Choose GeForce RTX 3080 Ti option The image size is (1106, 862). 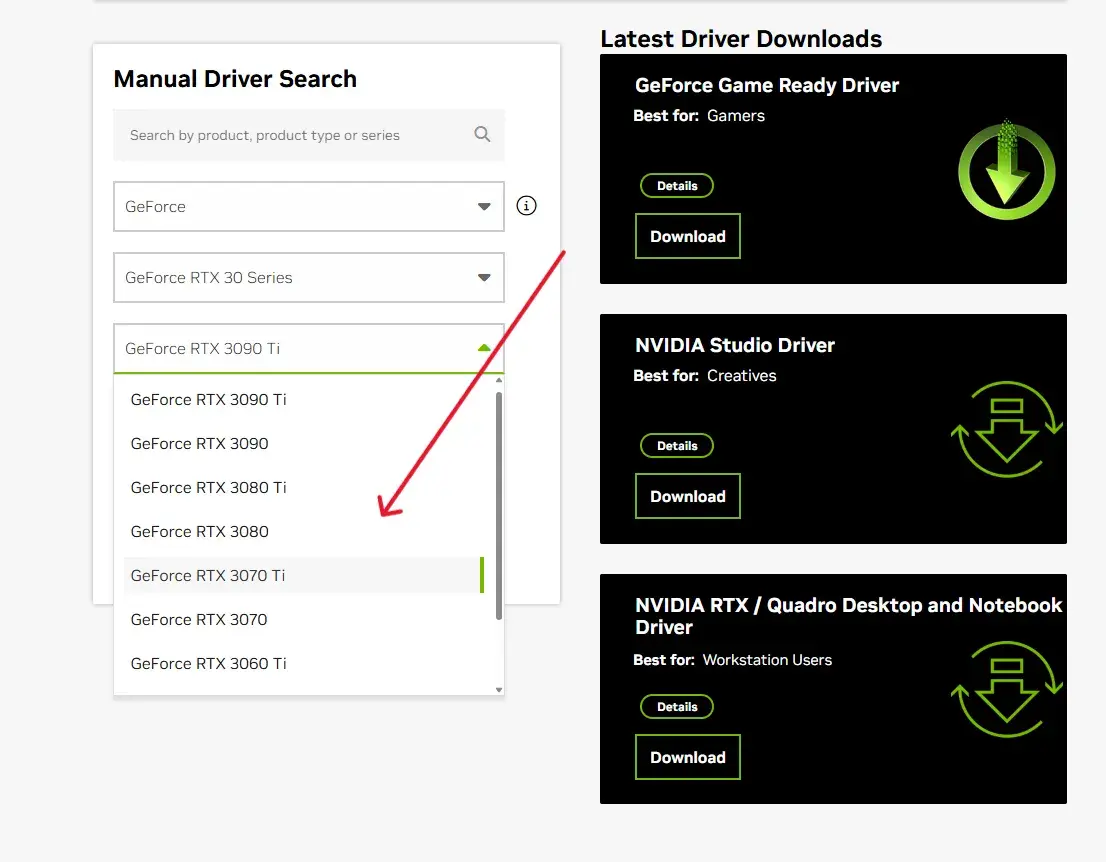click(208, 487)
